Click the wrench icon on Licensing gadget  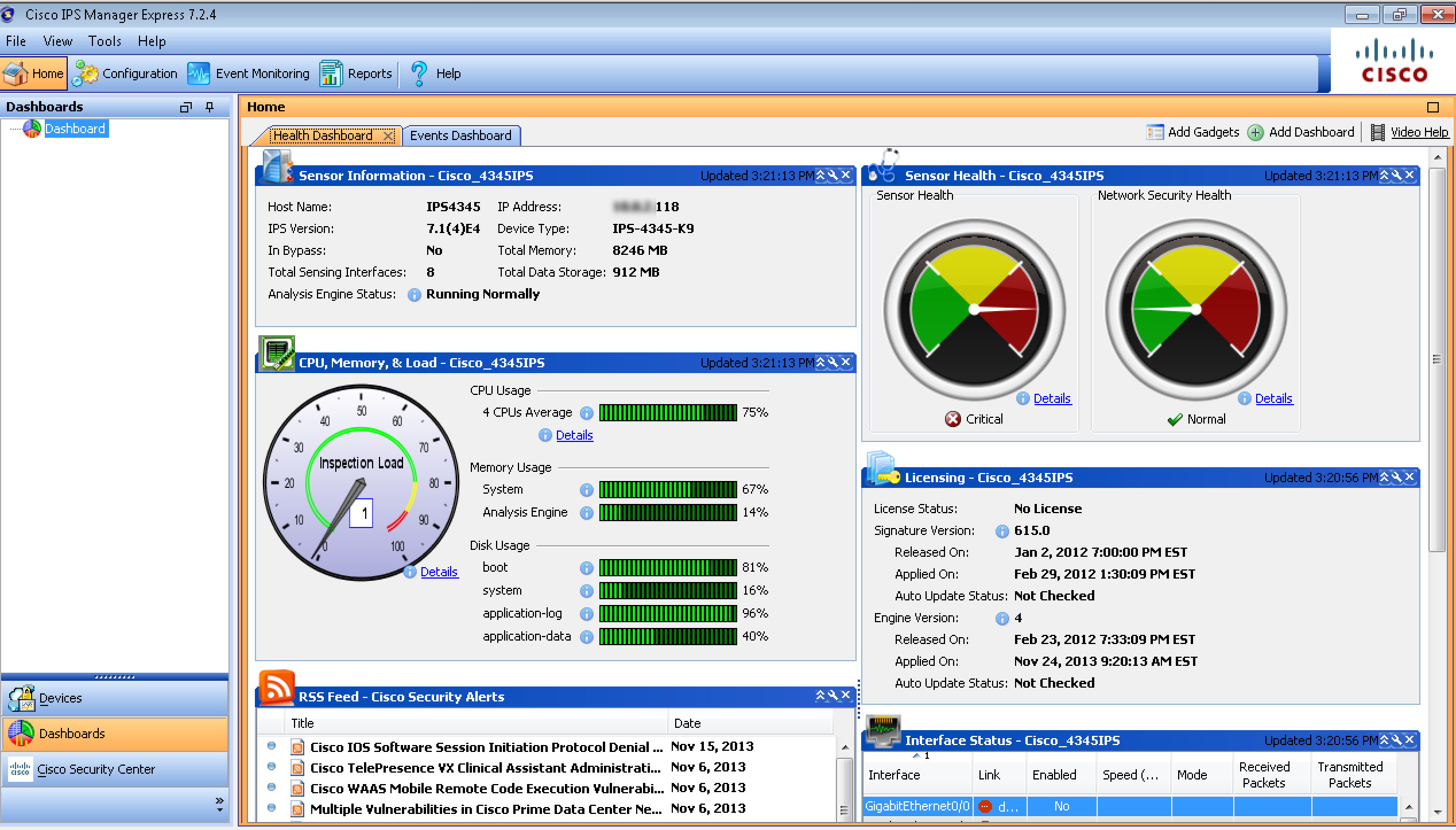[x=1397, y=477]
